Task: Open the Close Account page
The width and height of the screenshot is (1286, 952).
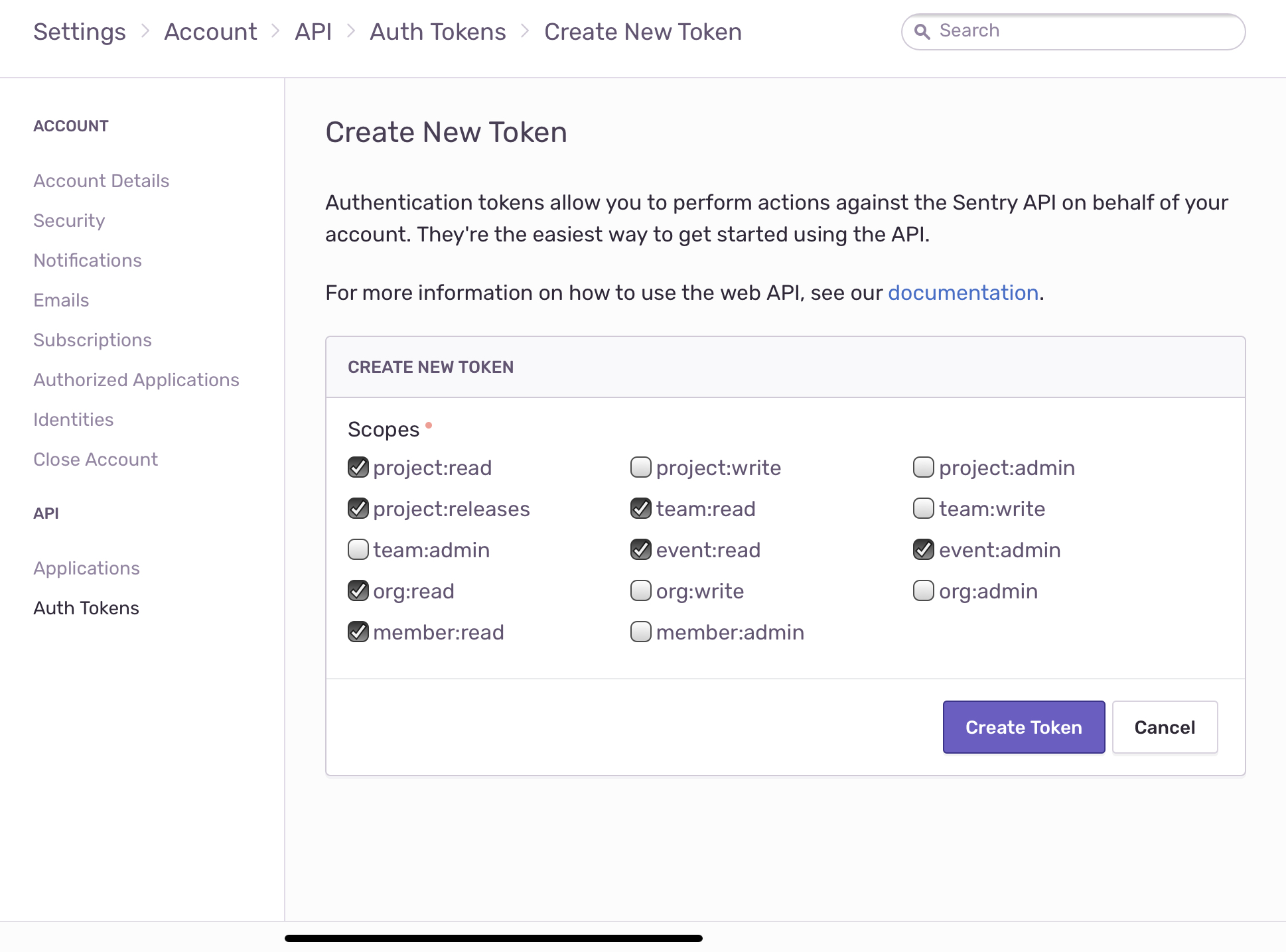Action: (96, 459)
